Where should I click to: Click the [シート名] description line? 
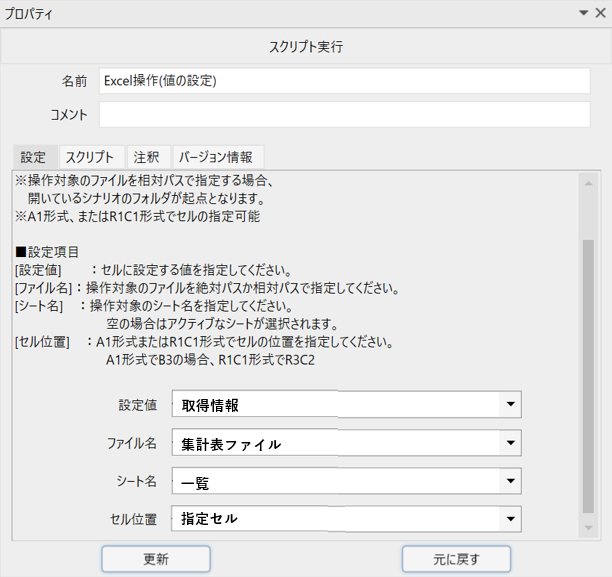pos(154,306)
